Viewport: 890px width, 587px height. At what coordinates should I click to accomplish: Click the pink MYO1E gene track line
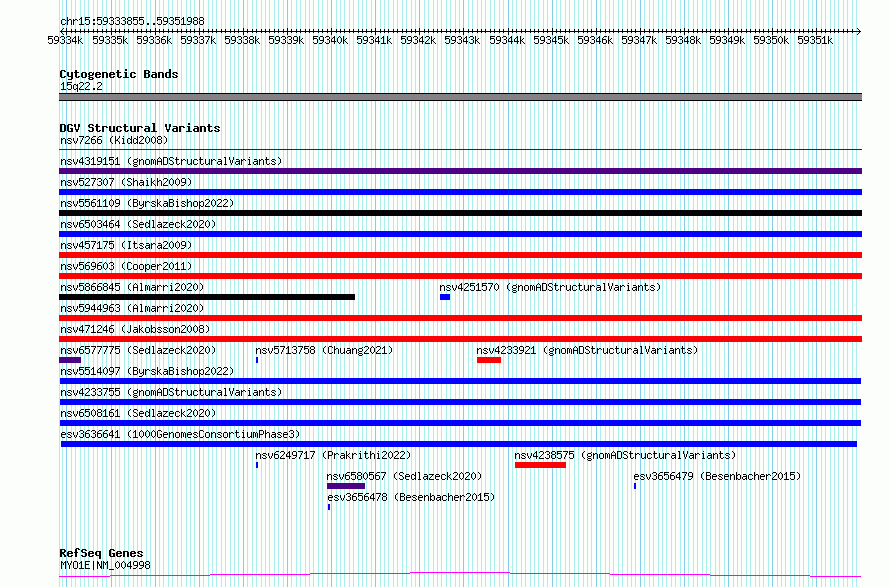tap(460, 575)
